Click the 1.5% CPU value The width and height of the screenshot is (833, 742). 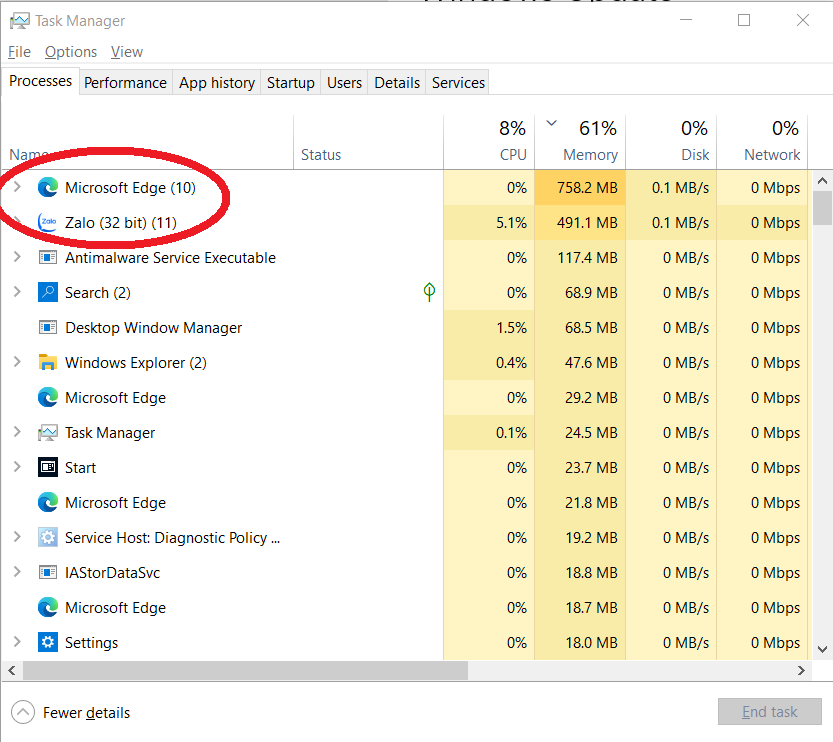click(x=489, y=328)
